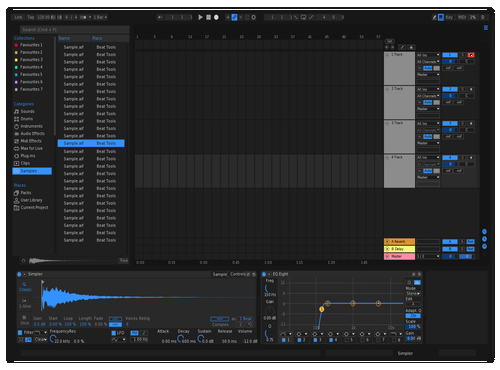Preview the sample with the browser headphone button

pyautogui.click(x=23, y=261)
